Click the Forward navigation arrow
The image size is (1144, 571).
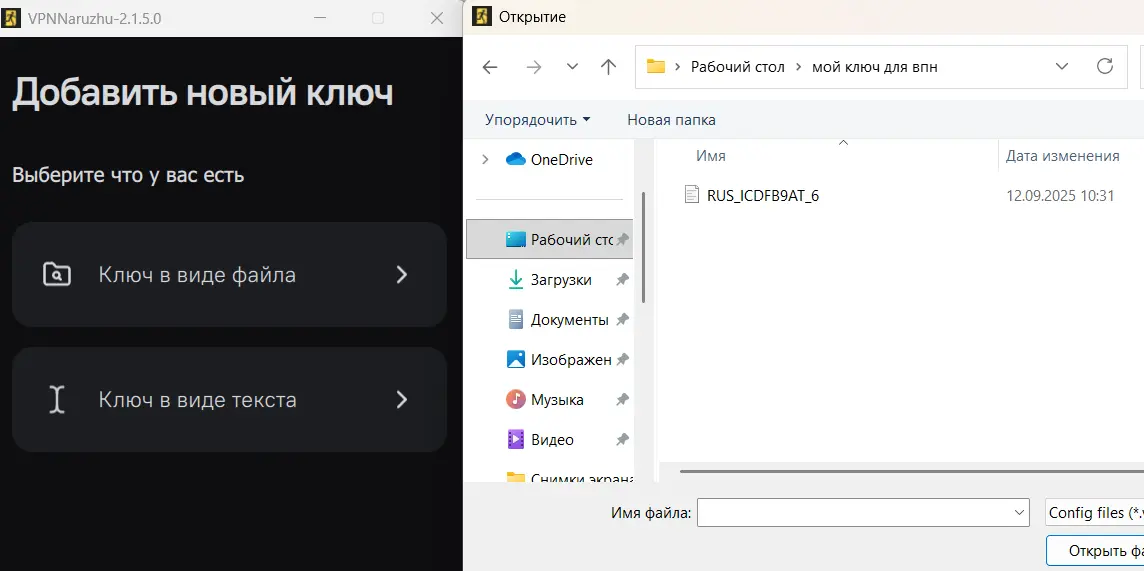pyautogui.click(x=534, y=67)
